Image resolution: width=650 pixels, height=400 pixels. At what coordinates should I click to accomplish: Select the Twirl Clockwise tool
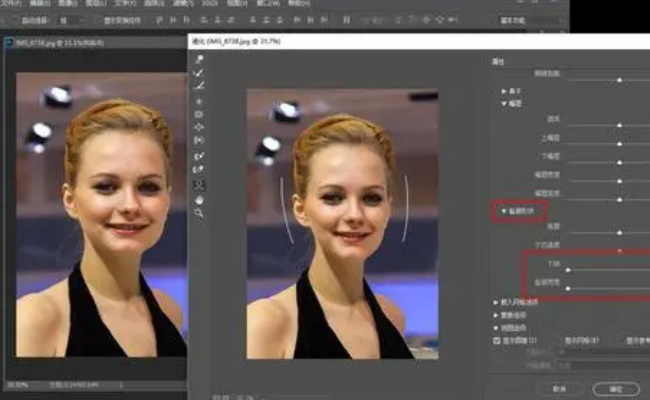pyautogui.click(x=199, y=101)
